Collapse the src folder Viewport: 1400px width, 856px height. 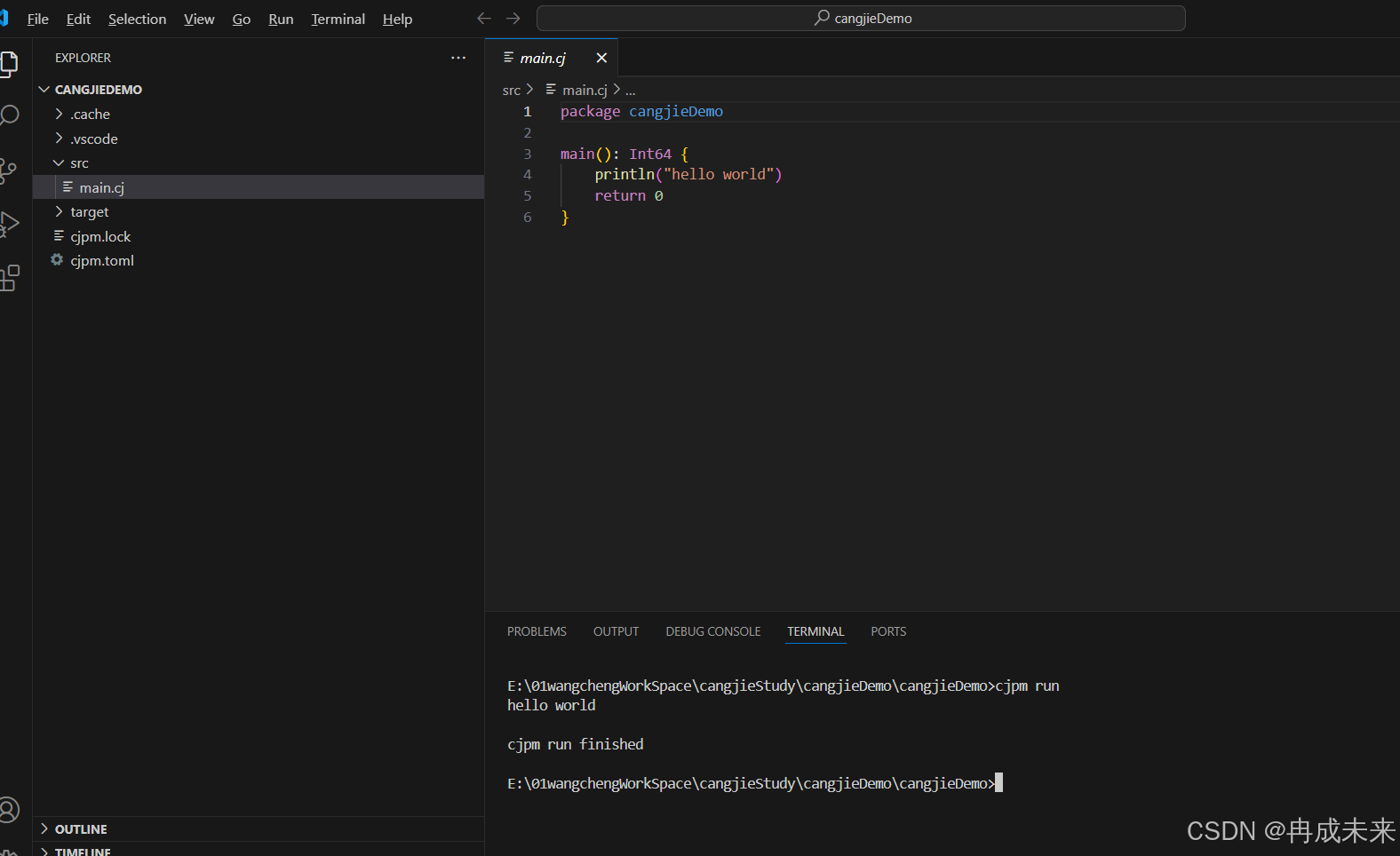click(59, 162)
